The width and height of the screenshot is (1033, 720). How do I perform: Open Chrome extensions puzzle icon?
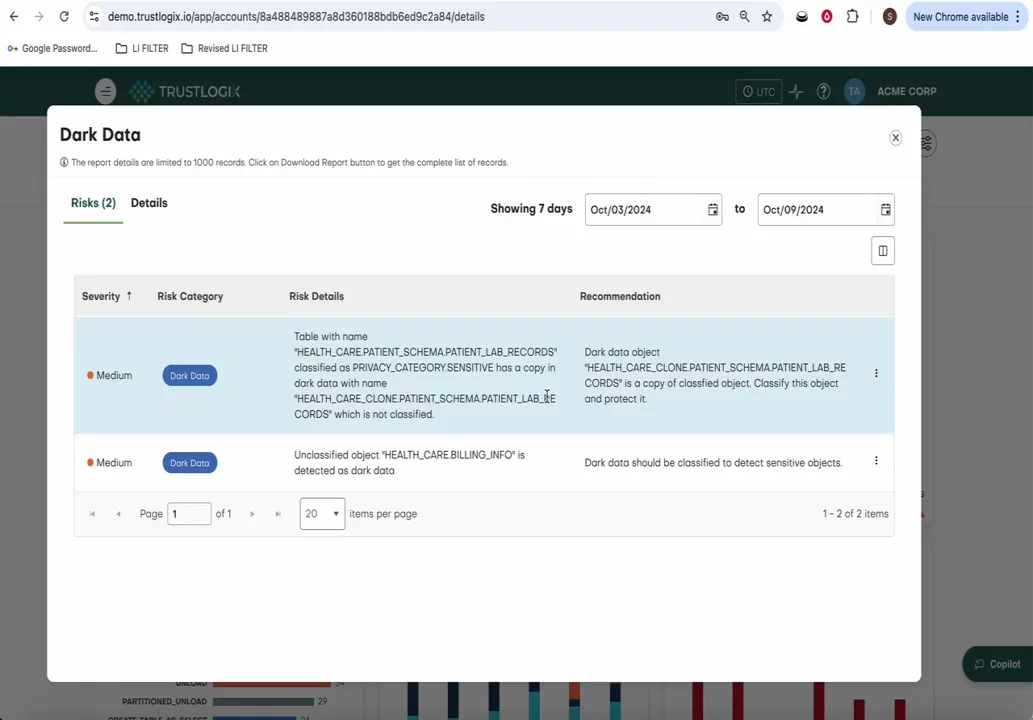point(852,17)
